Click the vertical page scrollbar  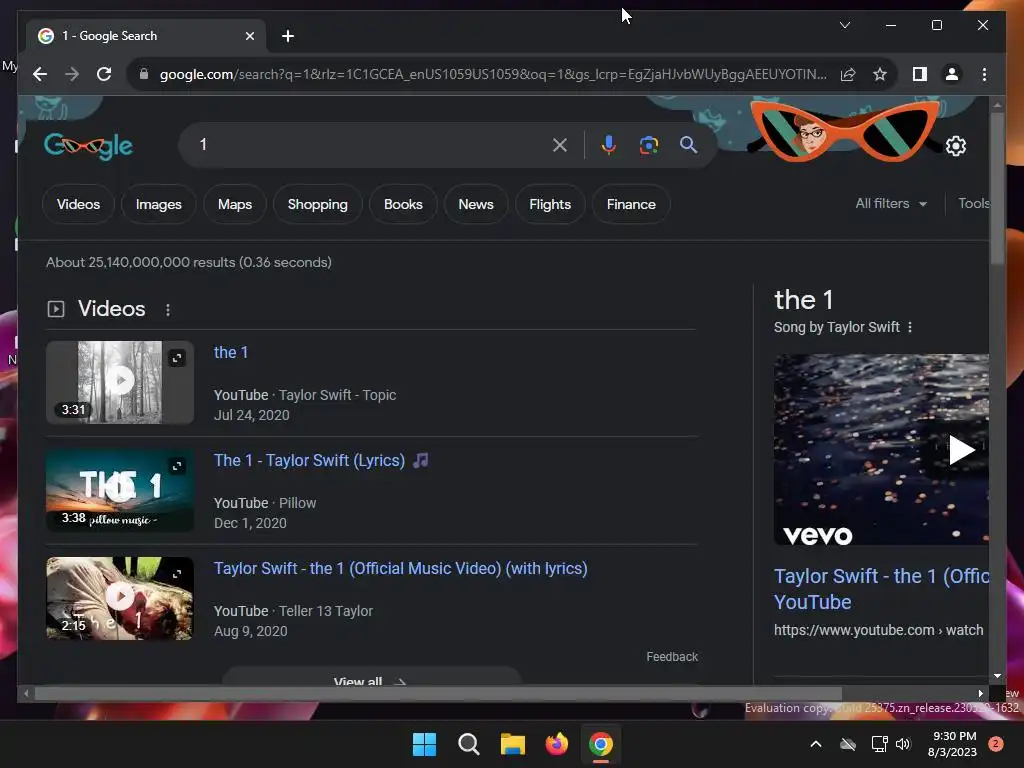pos(997,188)
